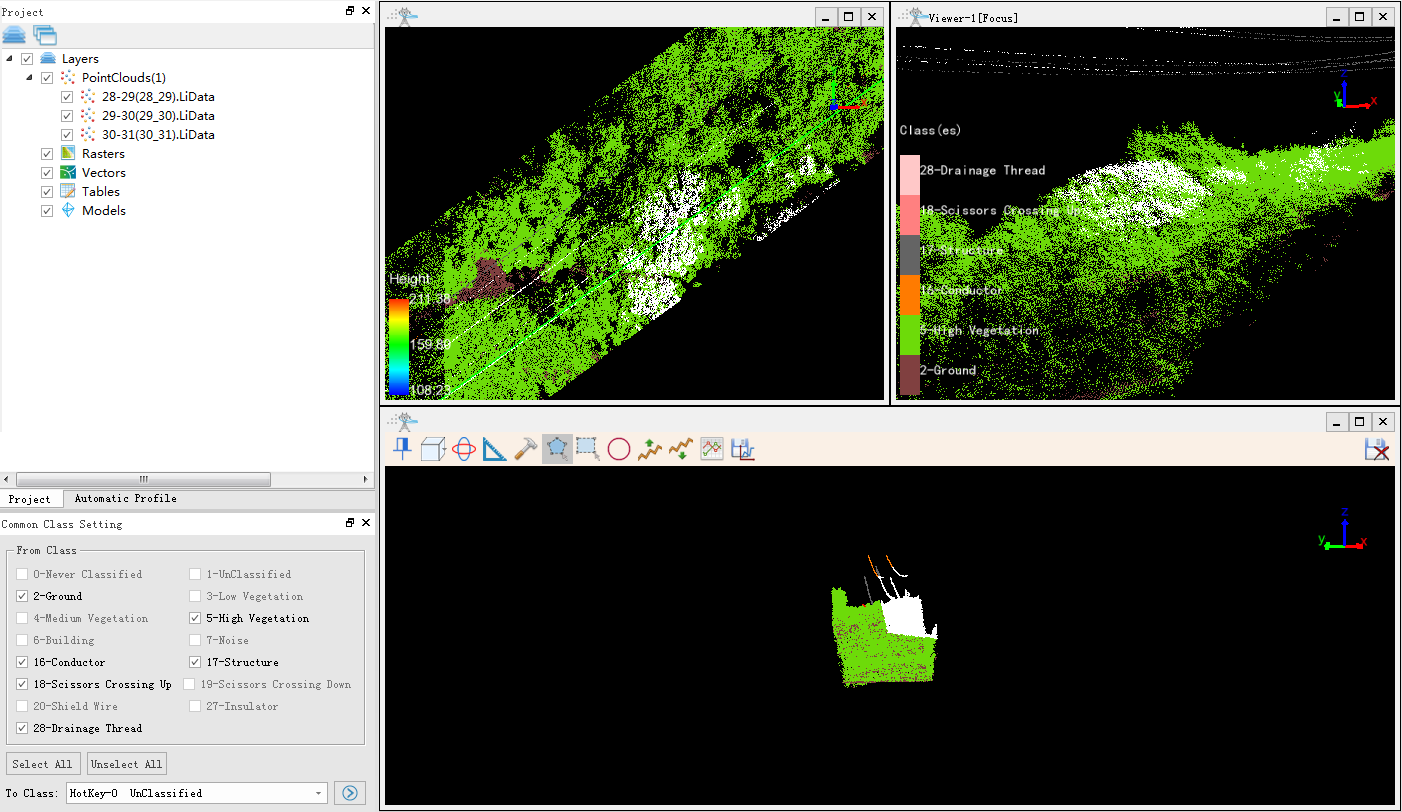
Task: Click the Project panel scroll-right arrow
Action: point(365,479)
